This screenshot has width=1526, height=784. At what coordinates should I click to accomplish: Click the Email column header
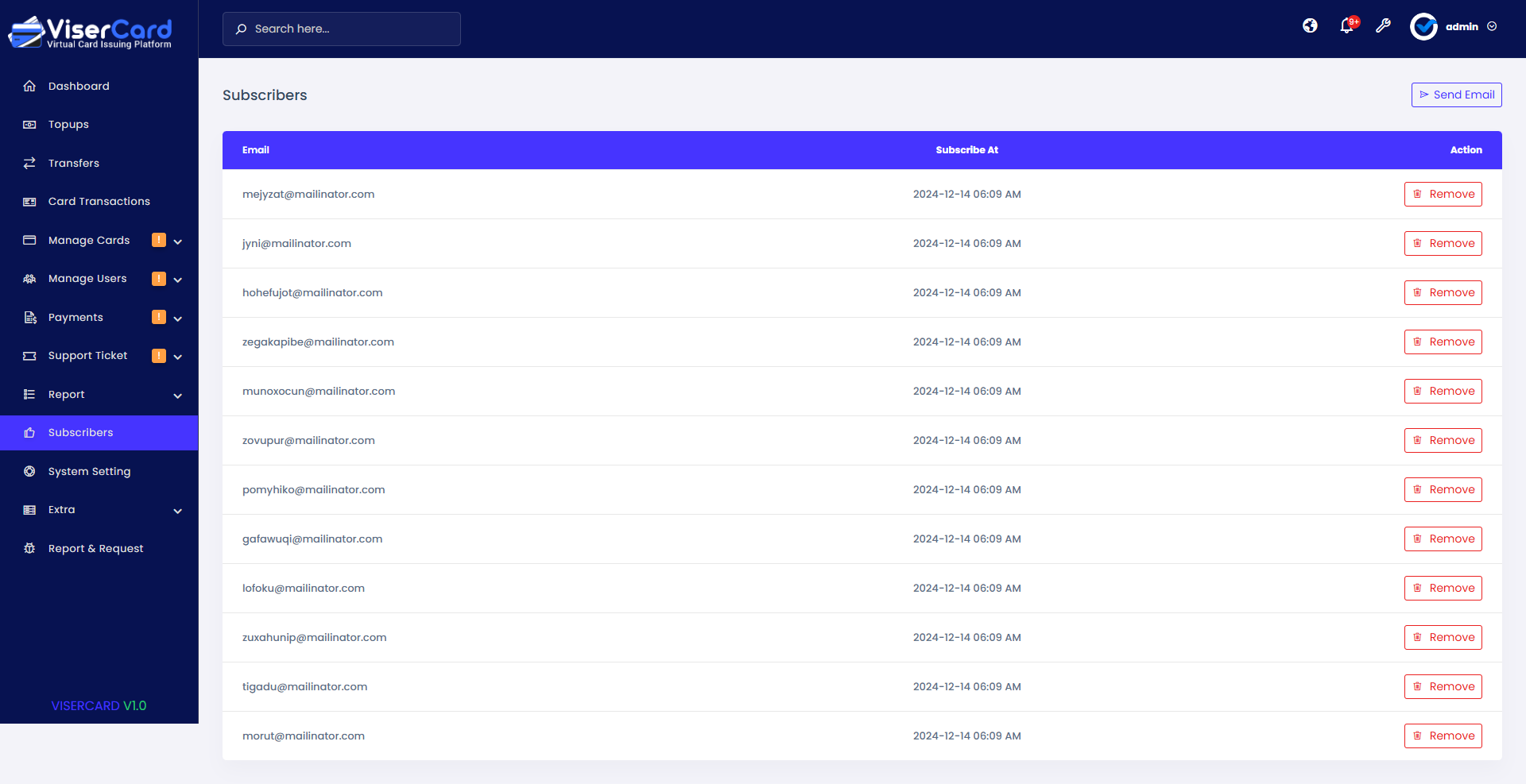[256, 150]
